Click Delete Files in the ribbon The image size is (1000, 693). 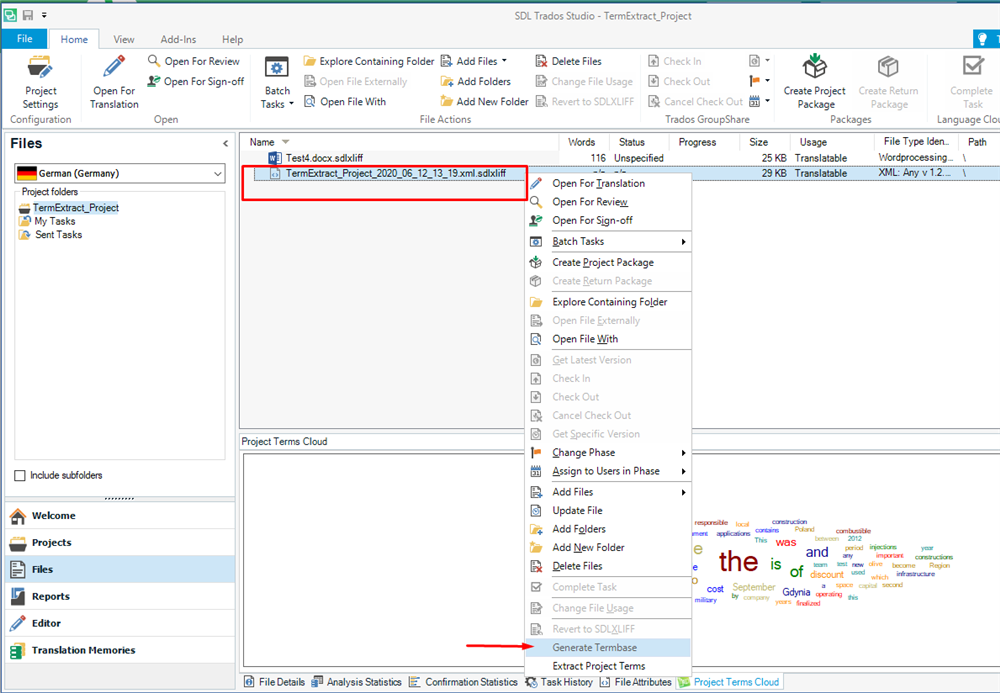pos(568,61)
